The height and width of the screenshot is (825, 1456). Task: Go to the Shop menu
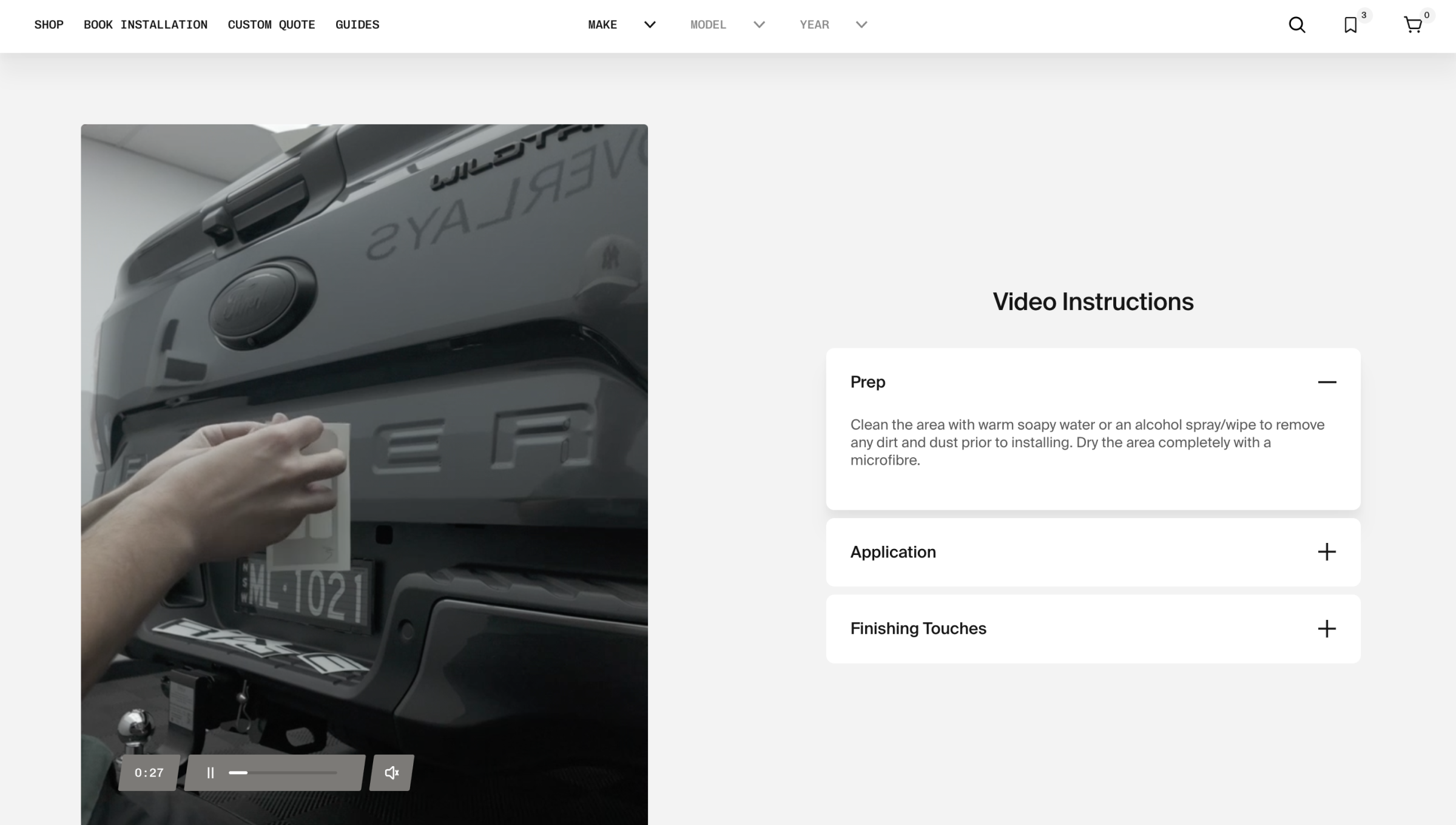point(49,25)
